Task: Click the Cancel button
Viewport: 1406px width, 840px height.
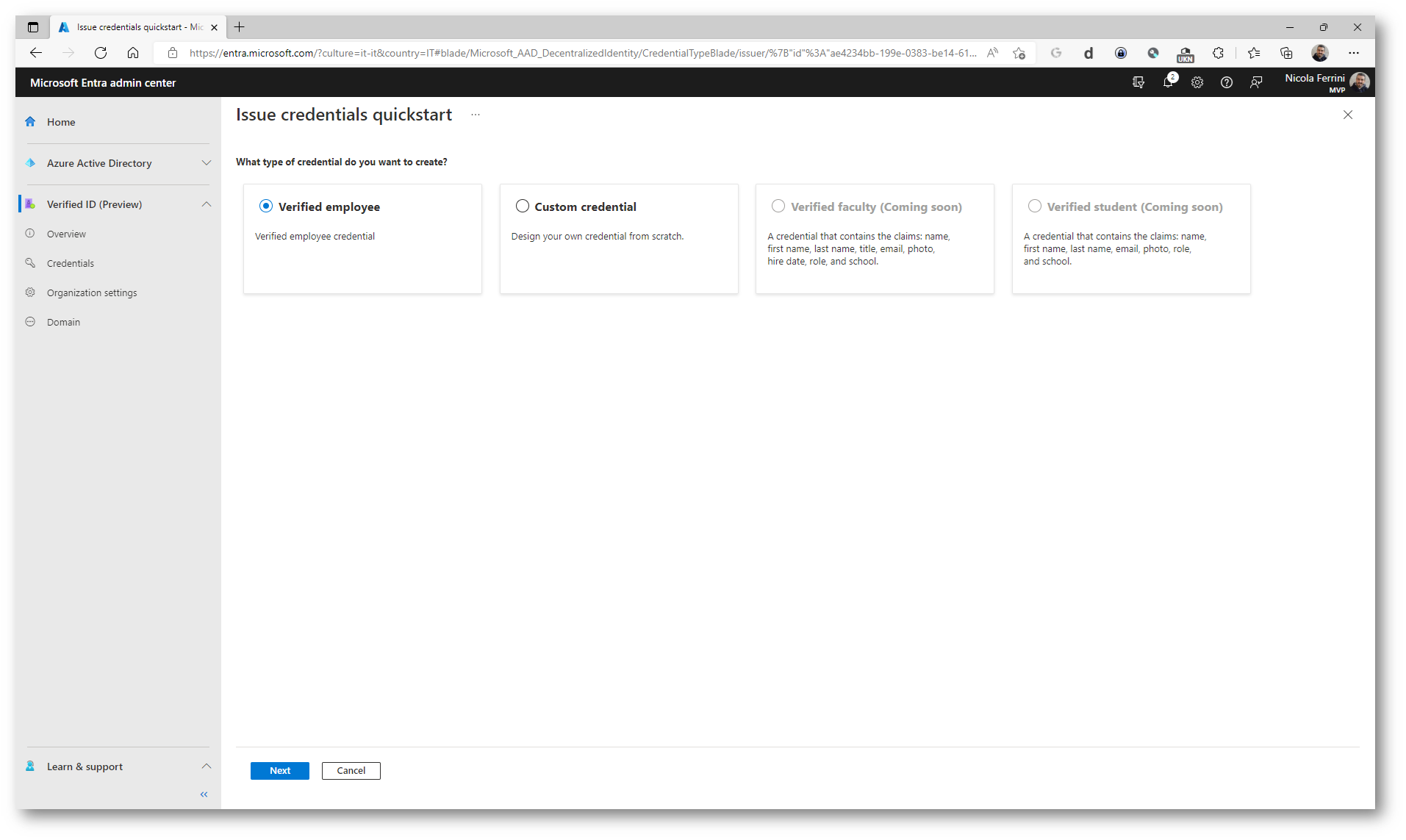Action: (x=351, y=771)
